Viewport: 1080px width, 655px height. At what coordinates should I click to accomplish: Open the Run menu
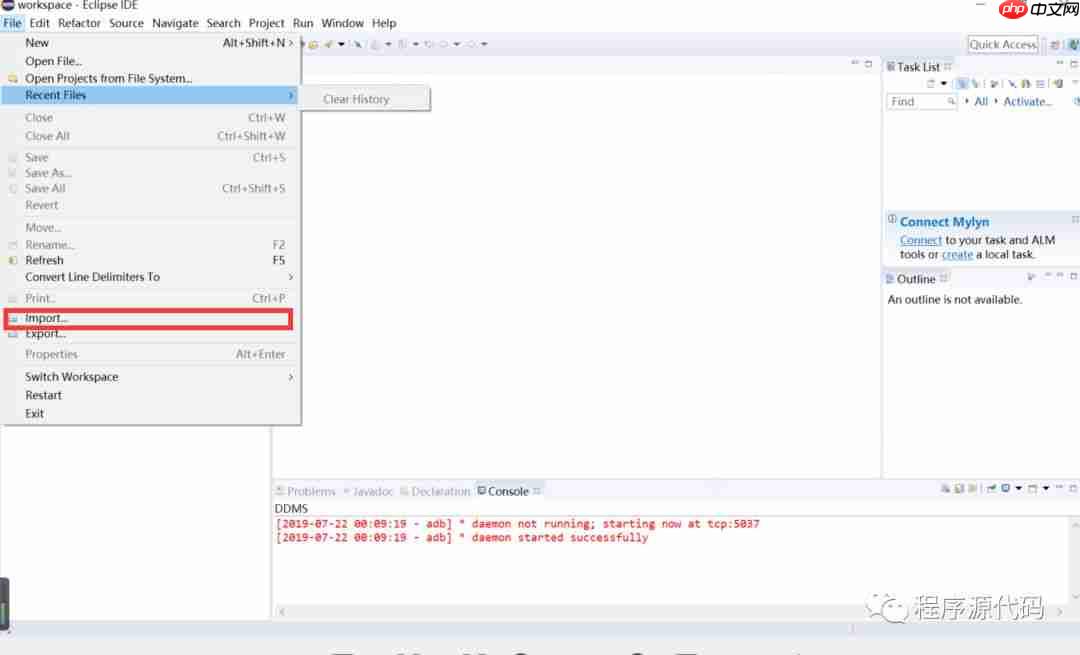[x=302, y=23]
